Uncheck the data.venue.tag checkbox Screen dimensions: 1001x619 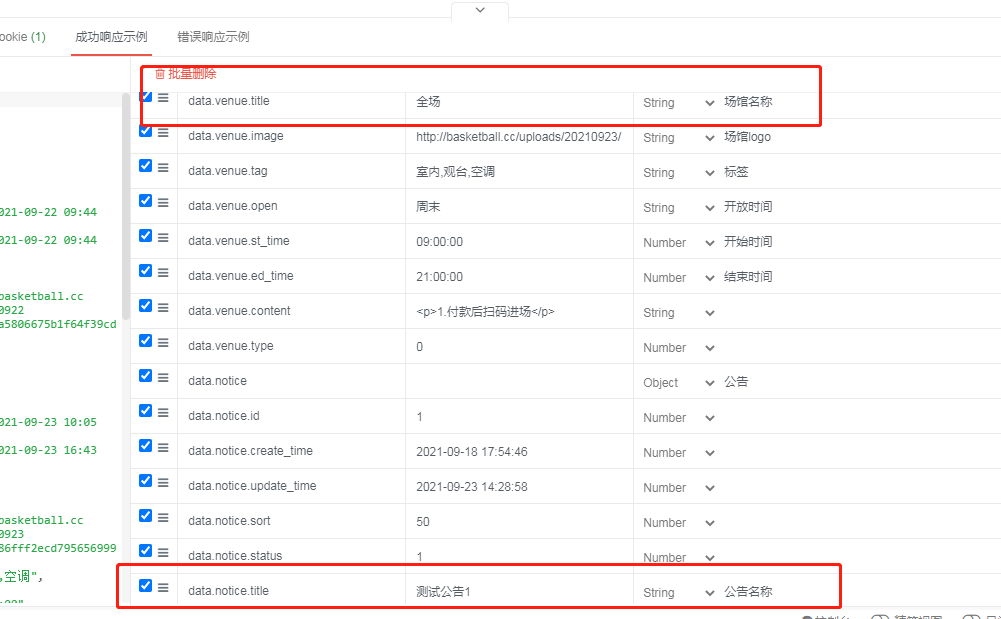(x=146, y=166)
